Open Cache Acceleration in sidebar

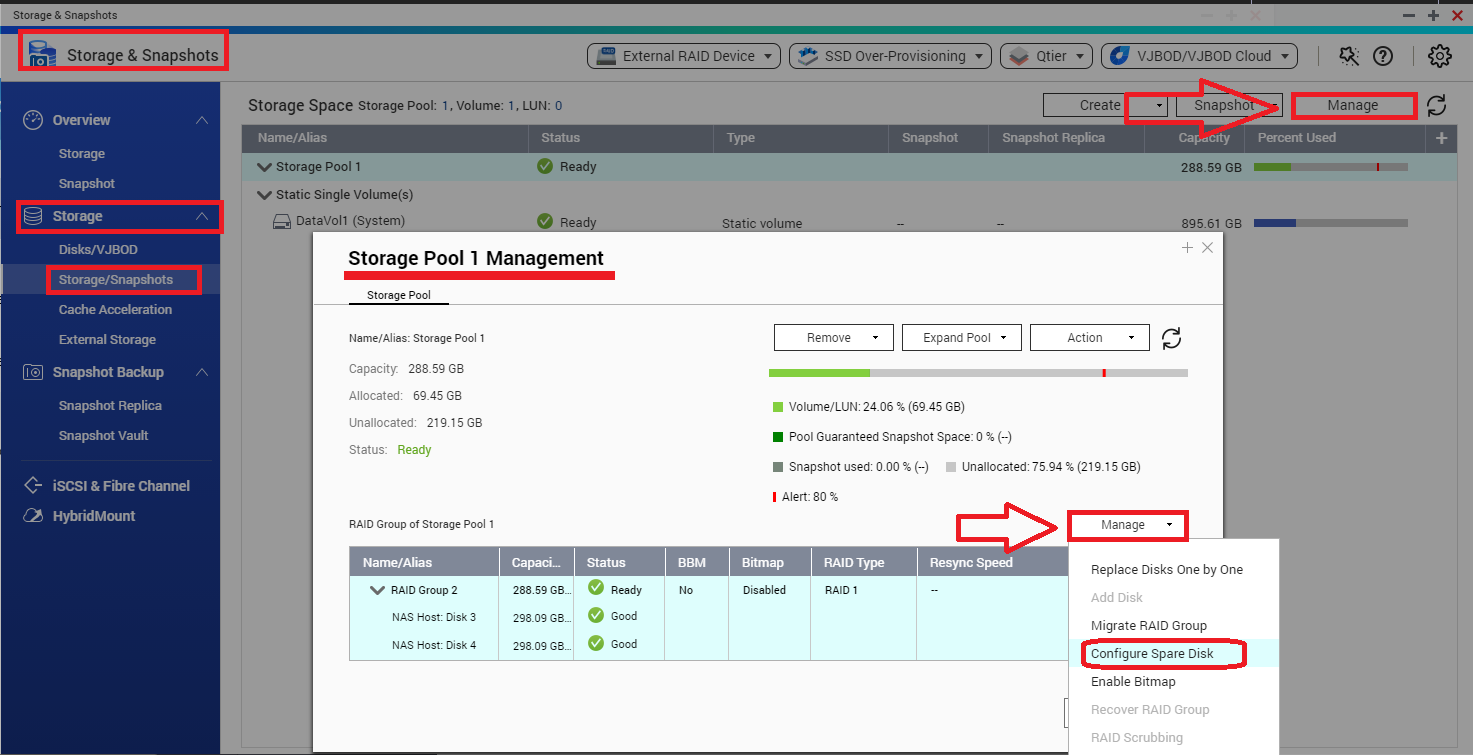pyautogui.click(x=115, y=310)
